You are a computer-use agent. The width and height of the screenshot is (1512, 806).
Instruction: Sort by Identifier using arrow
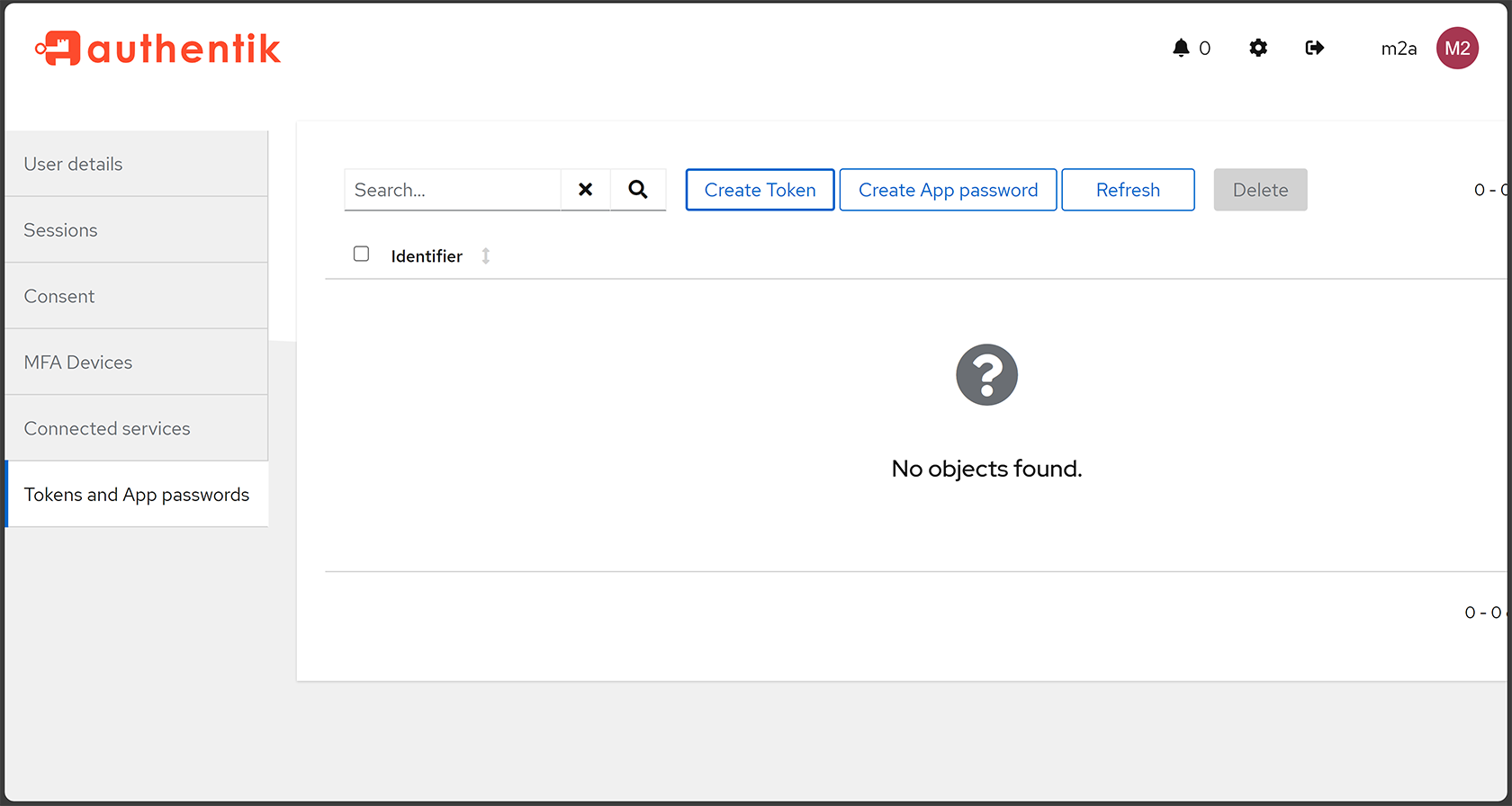486,256
